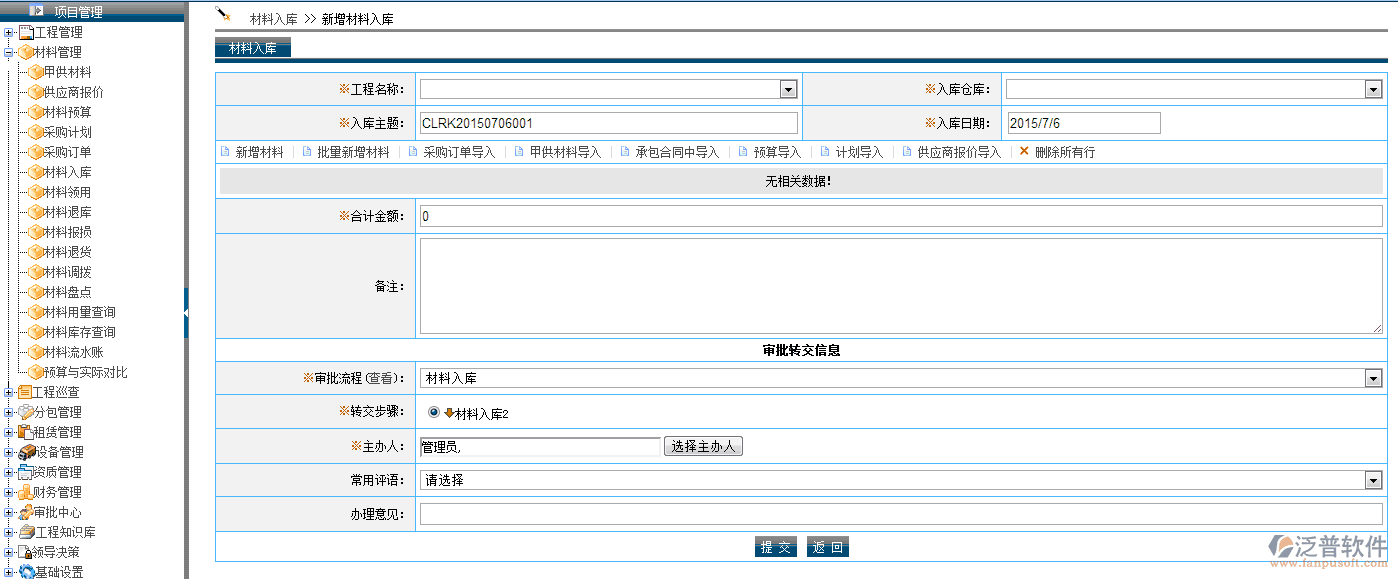
Task: Click the 采购计划 cube icon
Action: [35, 132]
